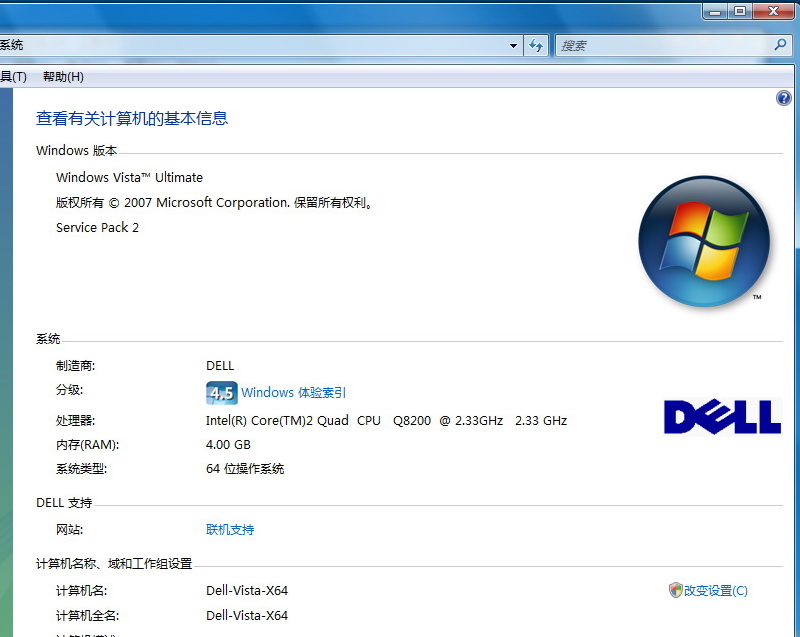The width and height of the screenshot is (800, 637).
Task: Click the 4.5 experience index badge
Action: coord(221,393)
